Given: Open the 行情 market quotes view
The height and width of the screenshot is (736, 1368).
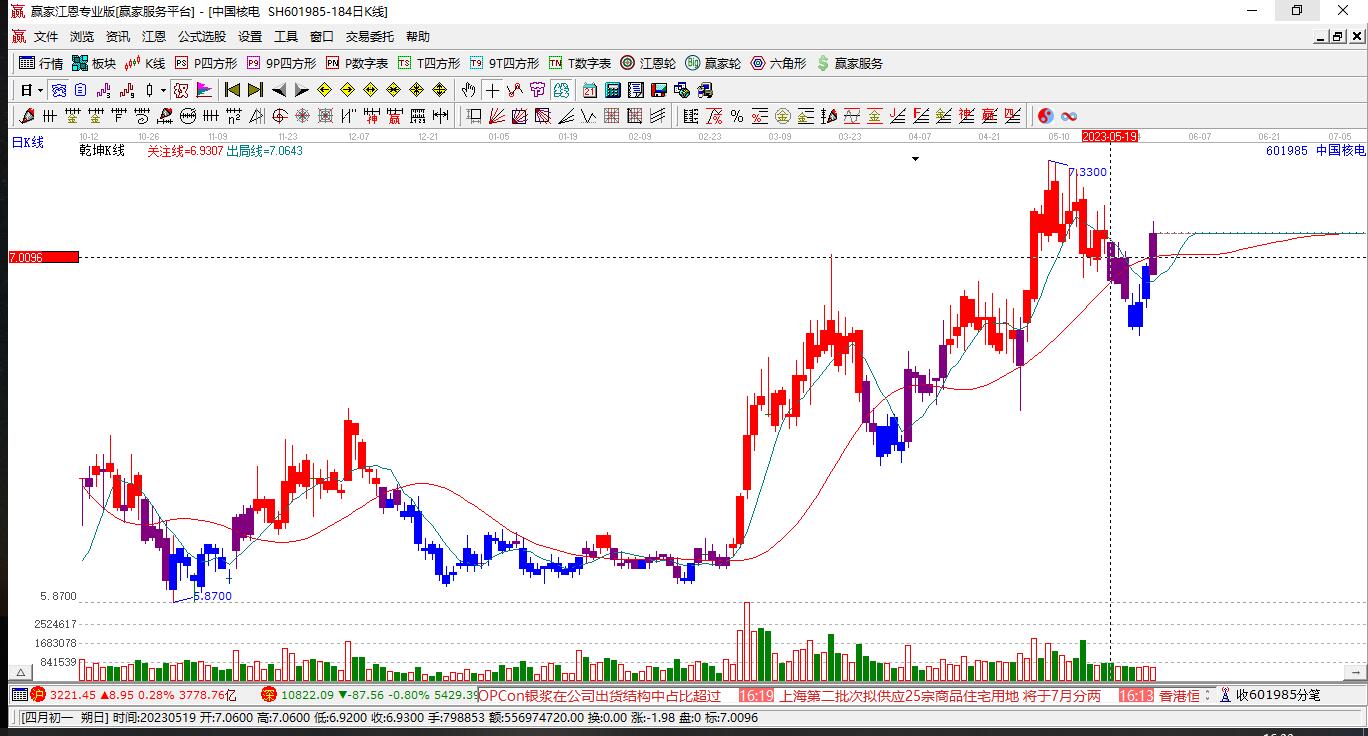Looking at the screenshot, I should pos(41,63).
